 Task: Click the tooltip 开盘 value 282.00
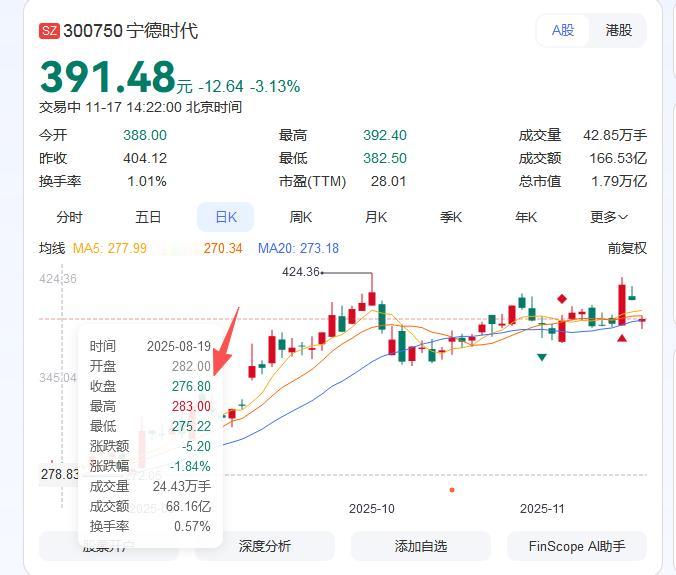pyautogui.click(x=191, y=366)
